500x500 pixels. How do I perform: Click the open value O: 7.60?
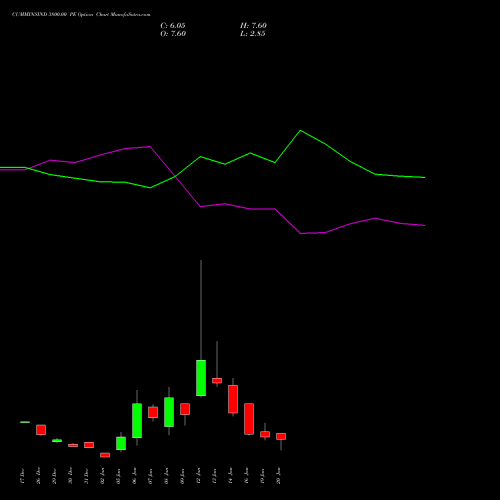point(173,34)
